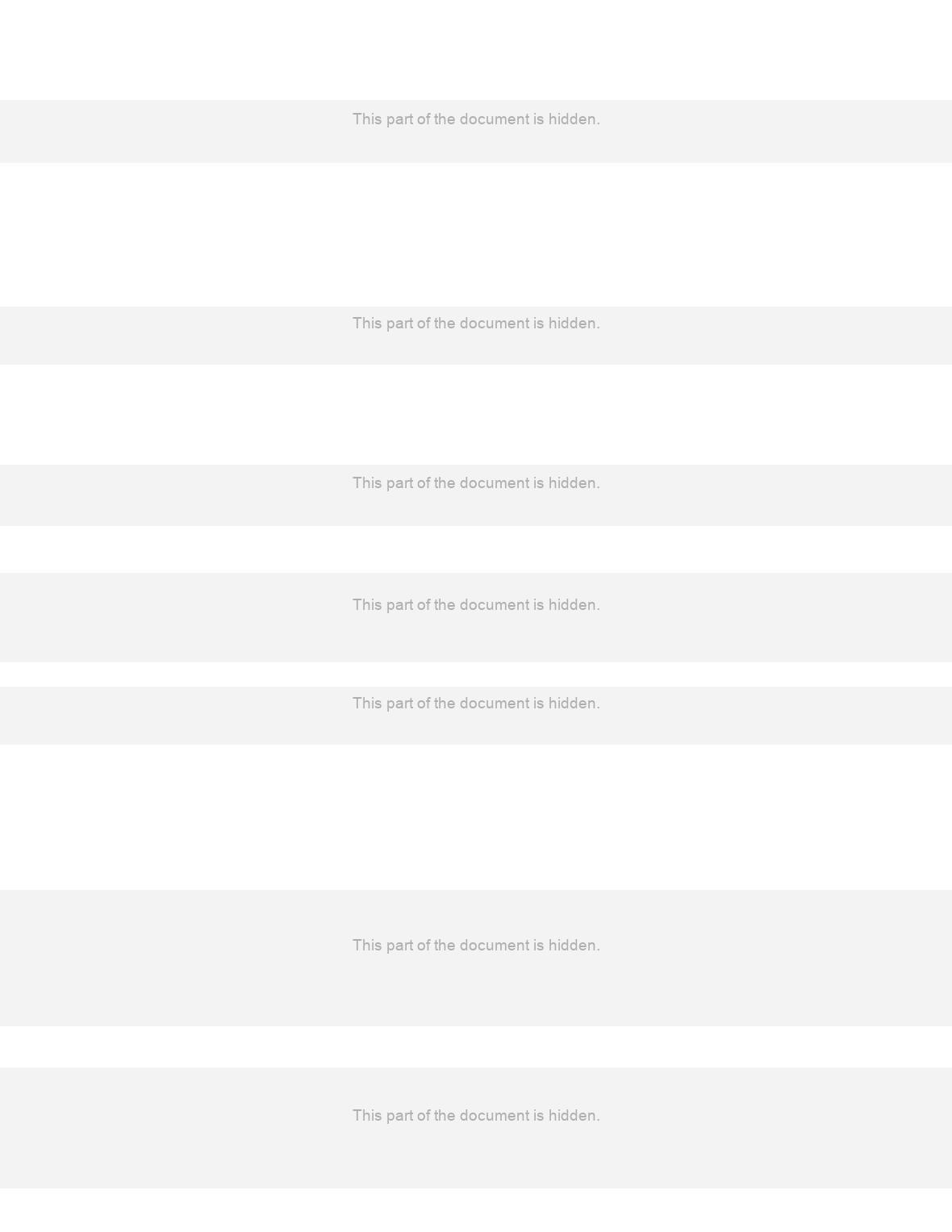
Task: Click the first hidden-document banner text
Action: (x=476, y=119)
